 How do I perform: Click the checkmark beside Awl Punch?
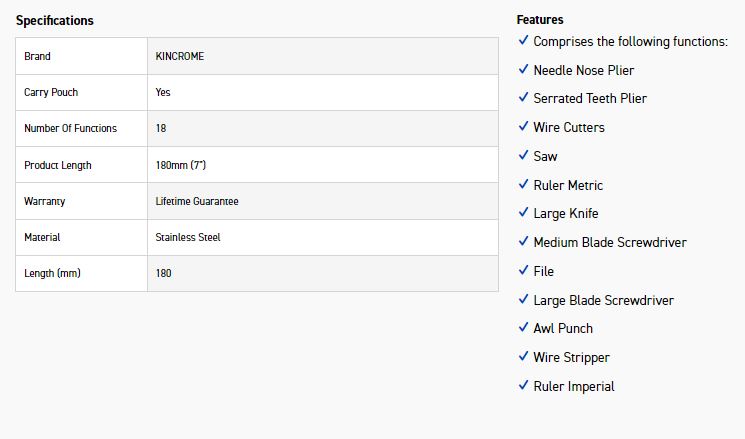[x=523, y=327]
